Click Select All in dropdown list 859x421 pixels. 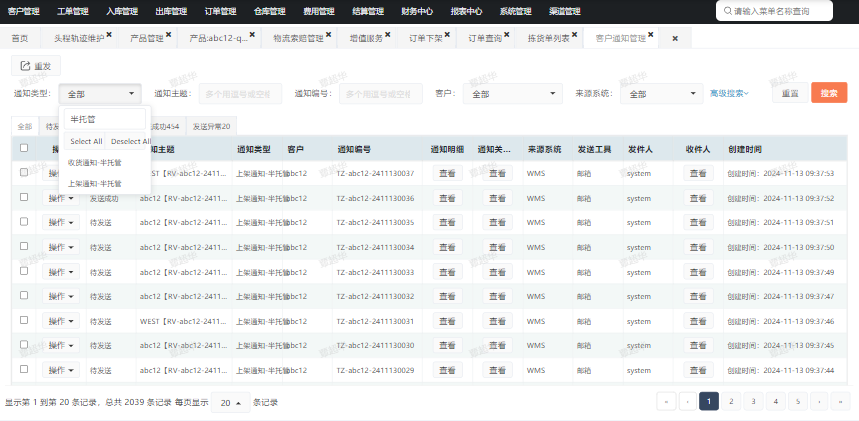tap(85, 141)
